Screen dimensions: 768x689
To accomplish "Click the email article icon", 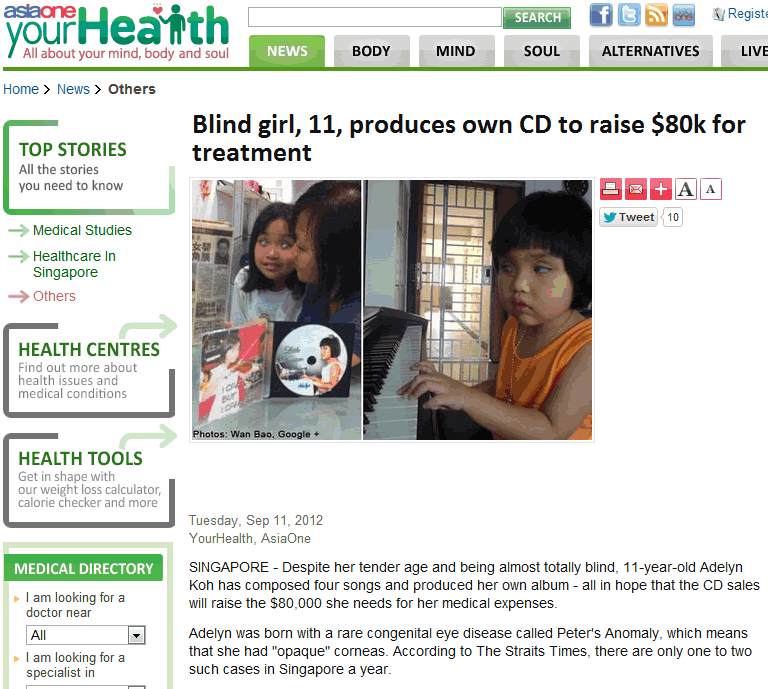I will 636,189.
